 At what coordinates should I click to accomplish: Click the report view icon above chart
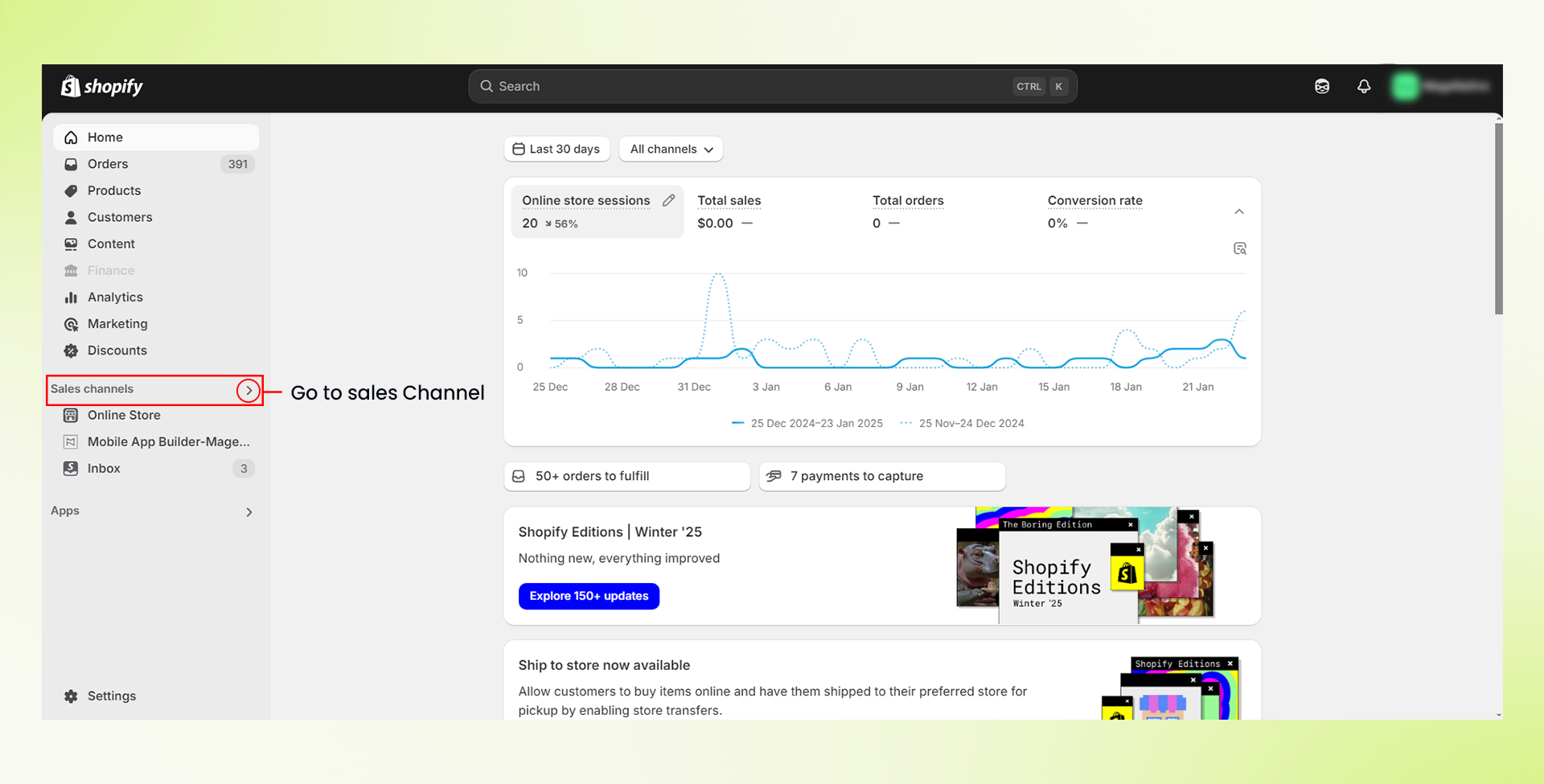coord(1239,248)
